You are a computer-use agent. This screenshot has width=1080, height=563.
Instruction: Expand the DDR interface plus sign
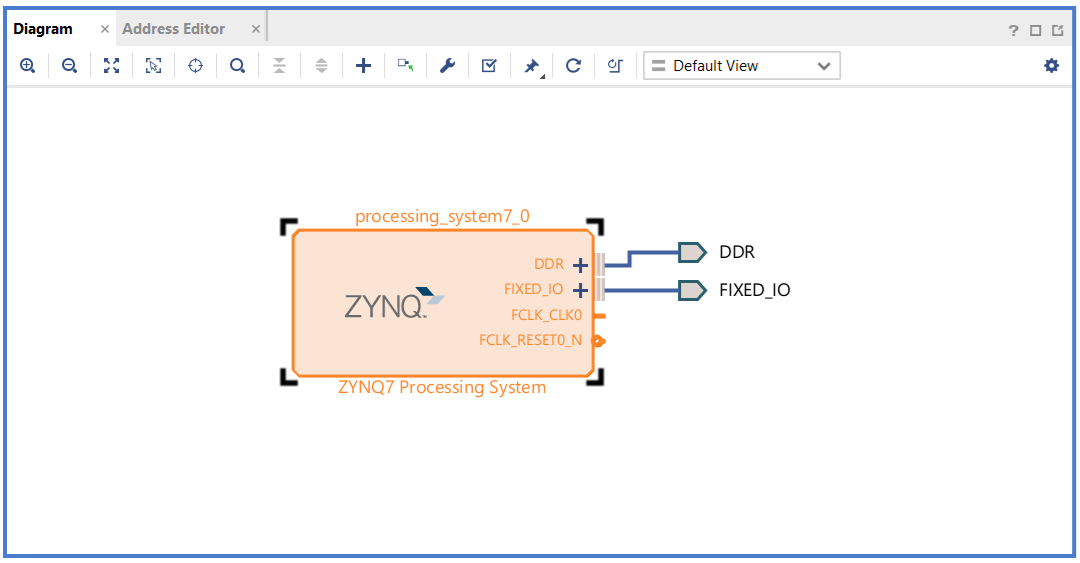tap(580, 265)
